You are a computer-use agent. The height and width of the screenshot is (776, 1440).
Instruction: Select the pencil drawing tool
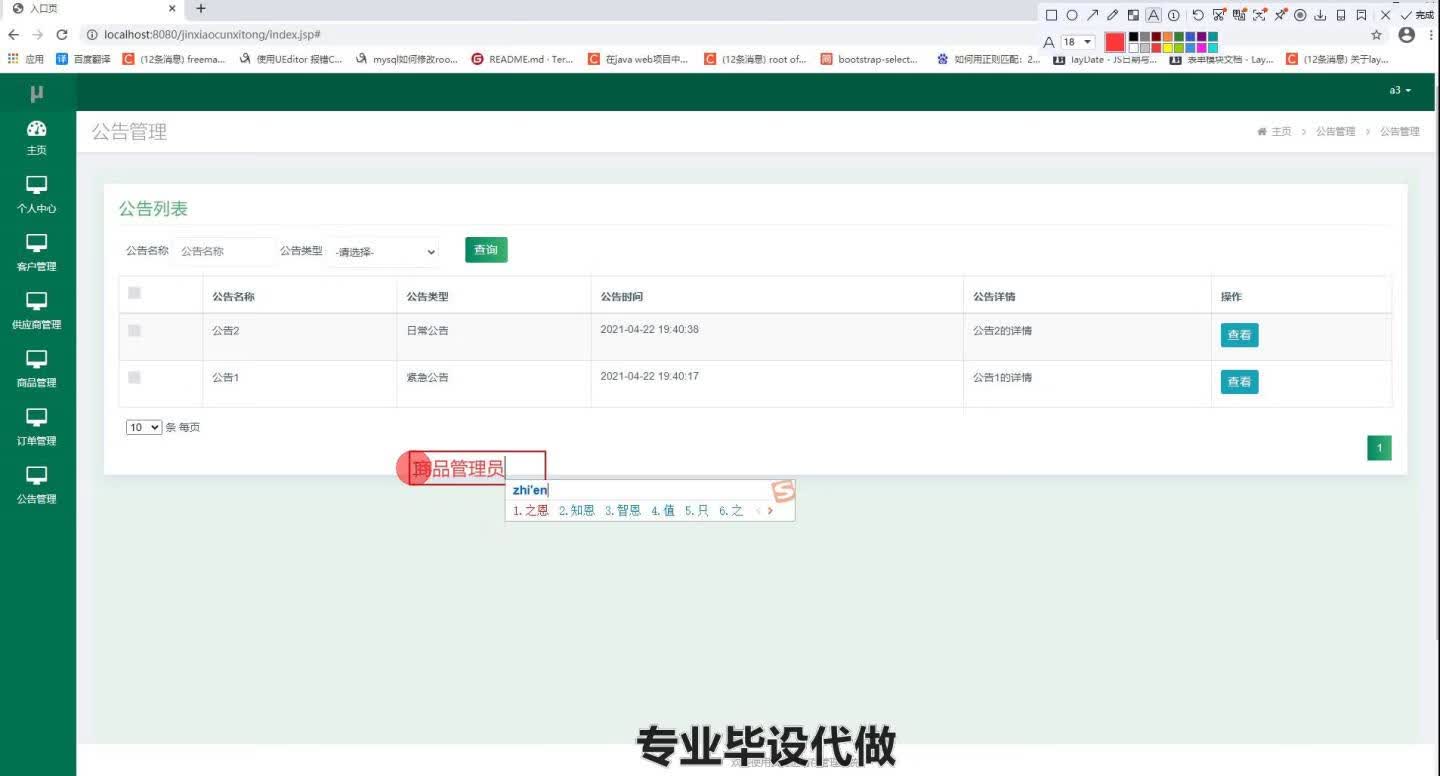point(1113,15)
